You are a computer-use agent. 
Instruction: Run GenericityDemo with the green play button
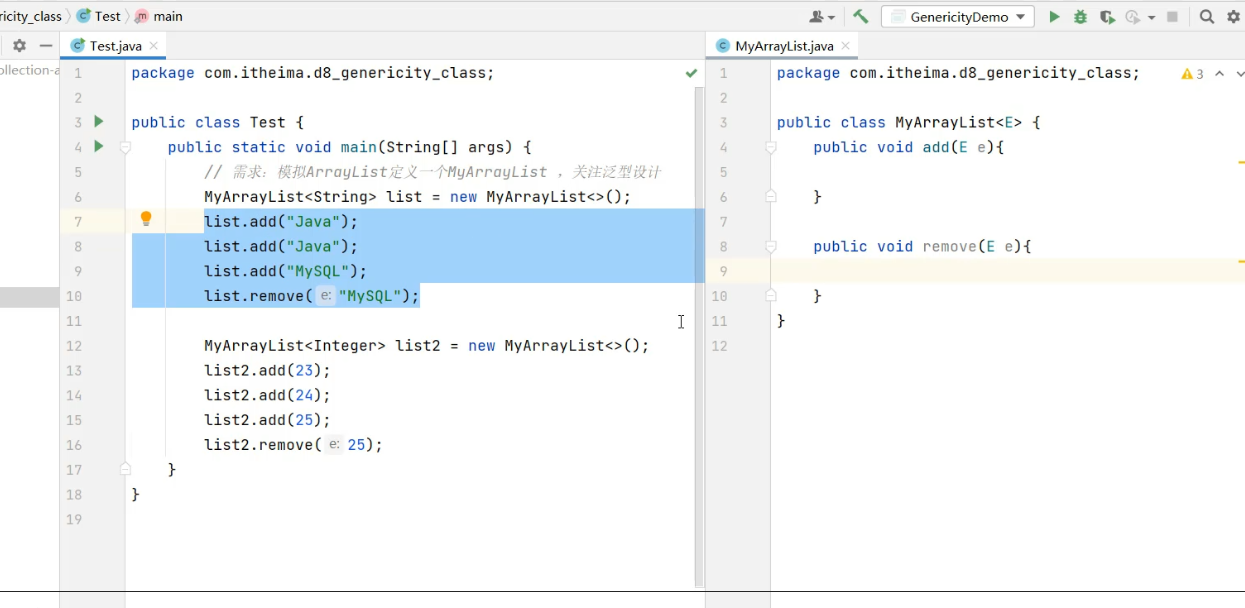click(1054, 17)
